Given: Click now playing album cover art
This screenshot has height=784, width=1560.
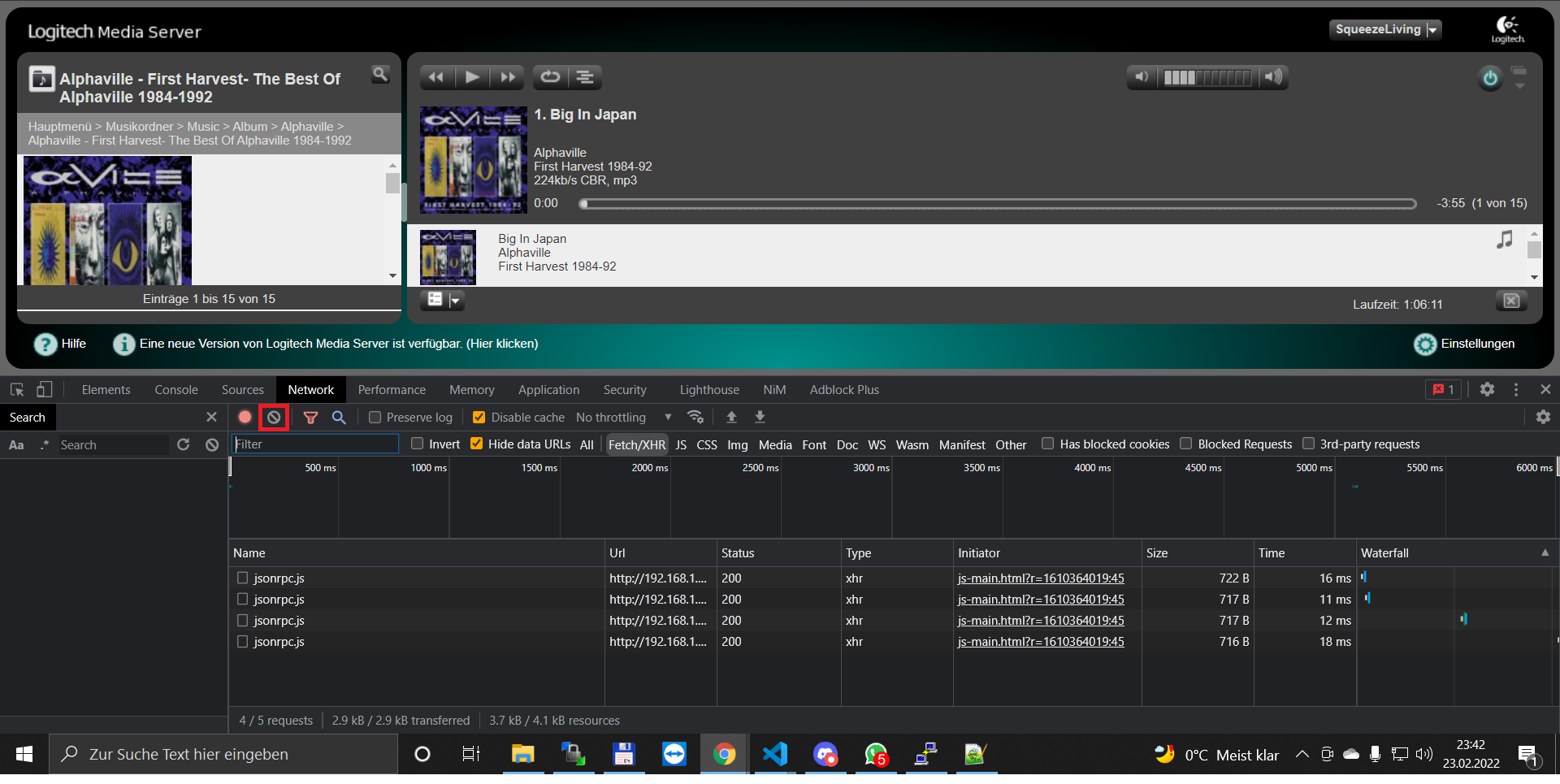Looking at the screenshot, I should click(474, 160).
